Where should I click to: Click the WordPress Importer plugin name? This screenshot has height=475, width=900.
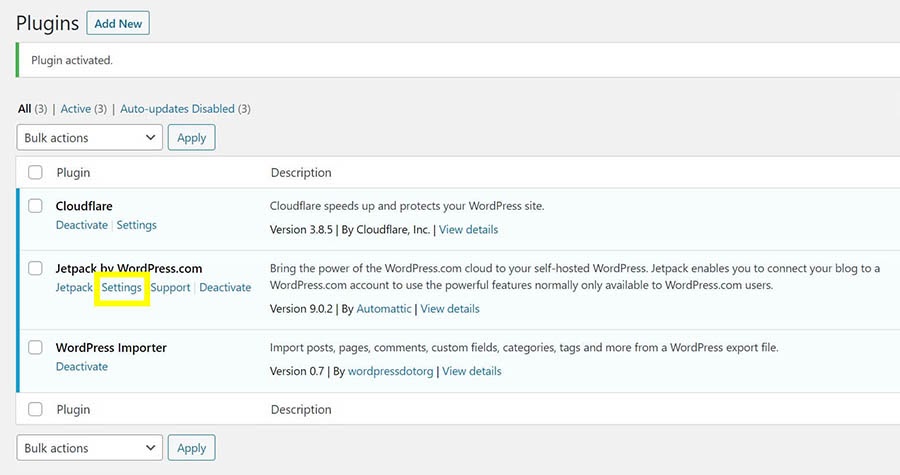(111, 348)
